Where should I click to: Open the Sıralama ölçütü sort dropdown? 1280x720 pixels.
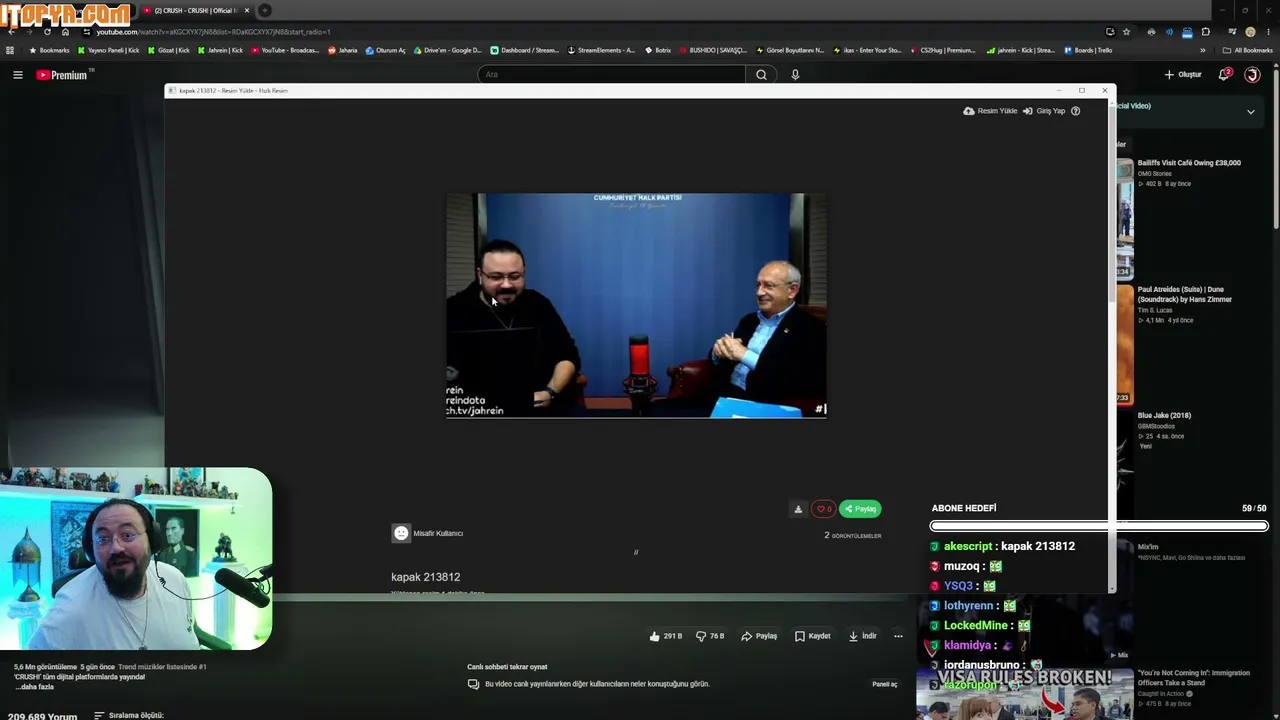click(x=128, y=716)
